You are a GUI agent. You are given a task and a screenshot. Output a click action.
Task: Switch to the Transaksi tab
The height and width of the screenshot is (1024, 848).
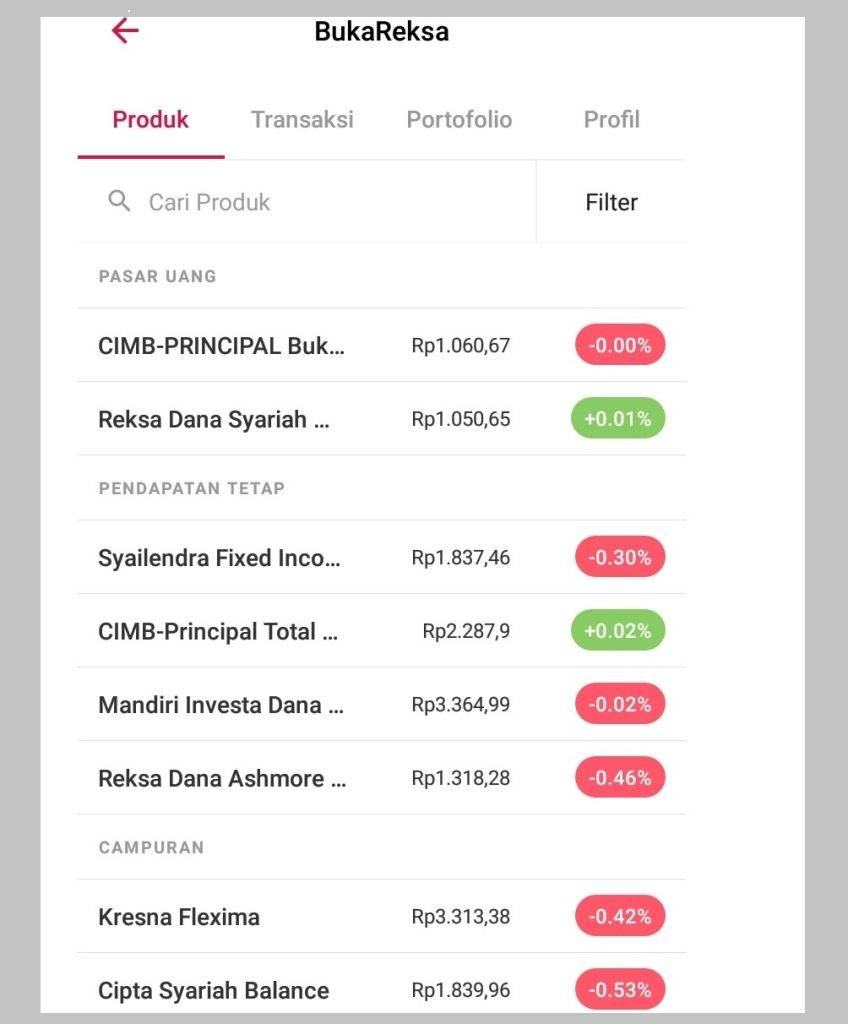point(302,120)
